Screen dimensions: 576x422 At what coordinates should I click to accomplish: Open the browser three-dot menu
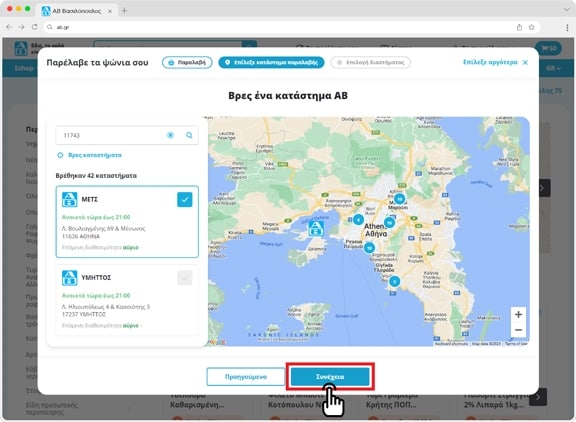click(567, 27)
